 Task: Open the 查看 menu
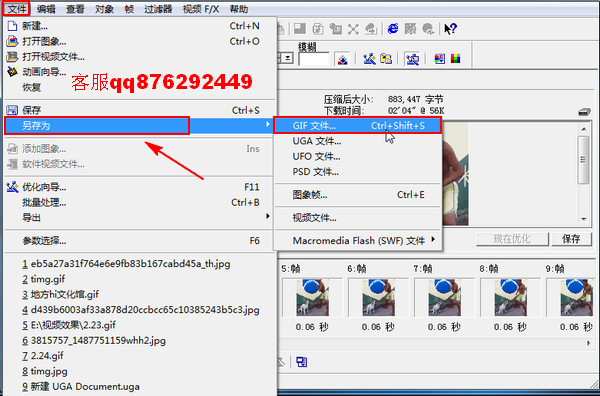click(x=75, y=9)
